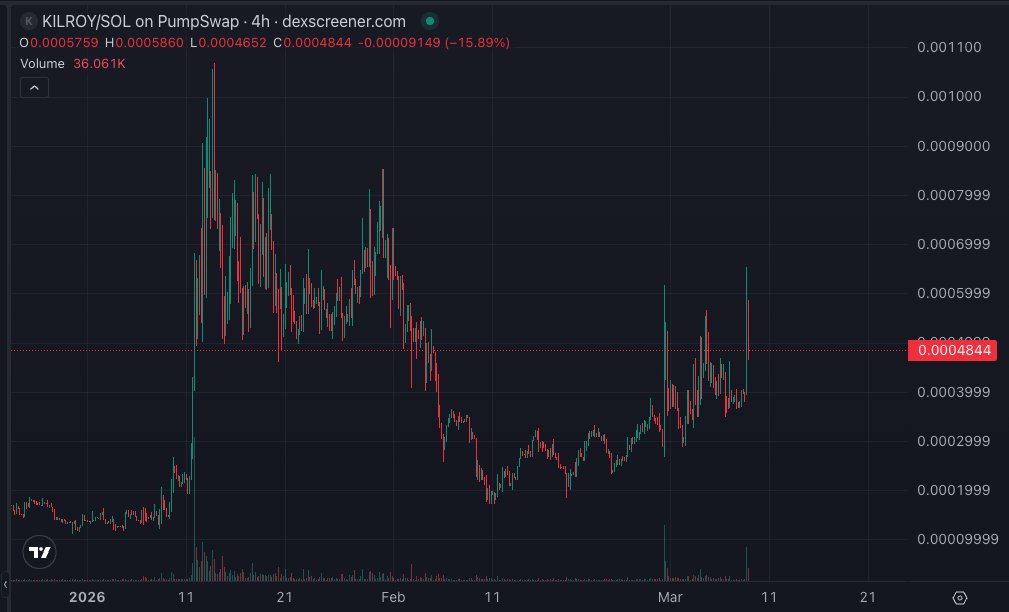Collapse the indicator legend with the chevron button
This screenshot has width=1009, height=612.
[x=35, y=88]
